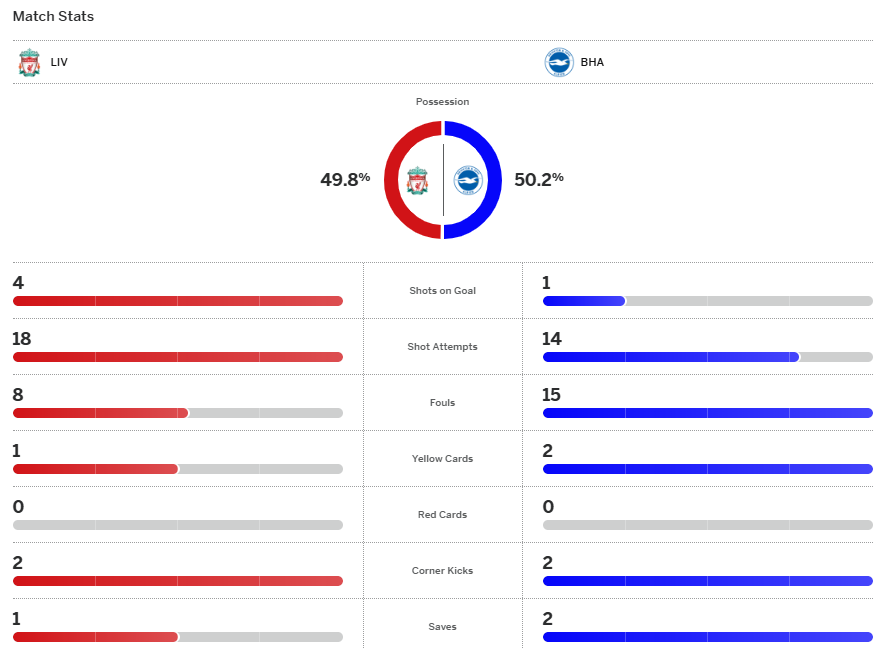Click Brighton crest inside possession donut

pyautogui.click(x=468, y=181)
